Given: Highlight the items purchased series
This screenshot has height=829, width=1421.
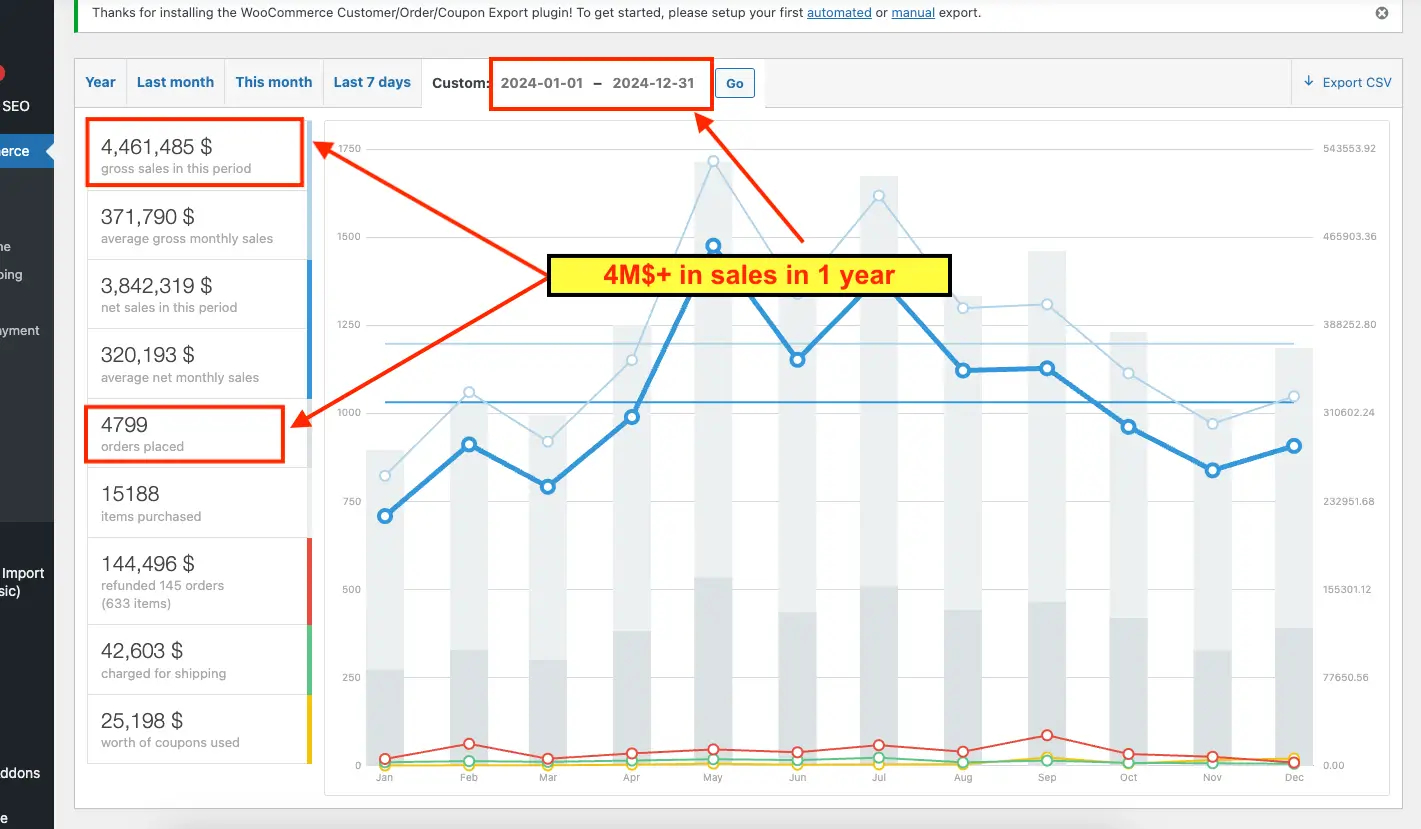Looking at the screenshot, I should click(200, 503).
